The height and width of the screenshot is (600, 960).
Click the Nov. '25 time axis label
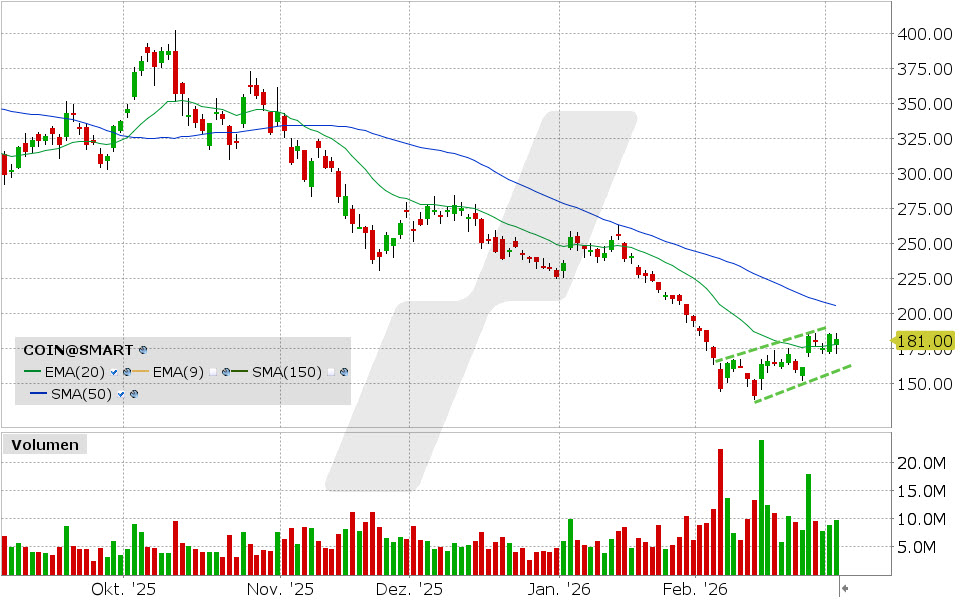pyautogui.click(x=280, y=589)
